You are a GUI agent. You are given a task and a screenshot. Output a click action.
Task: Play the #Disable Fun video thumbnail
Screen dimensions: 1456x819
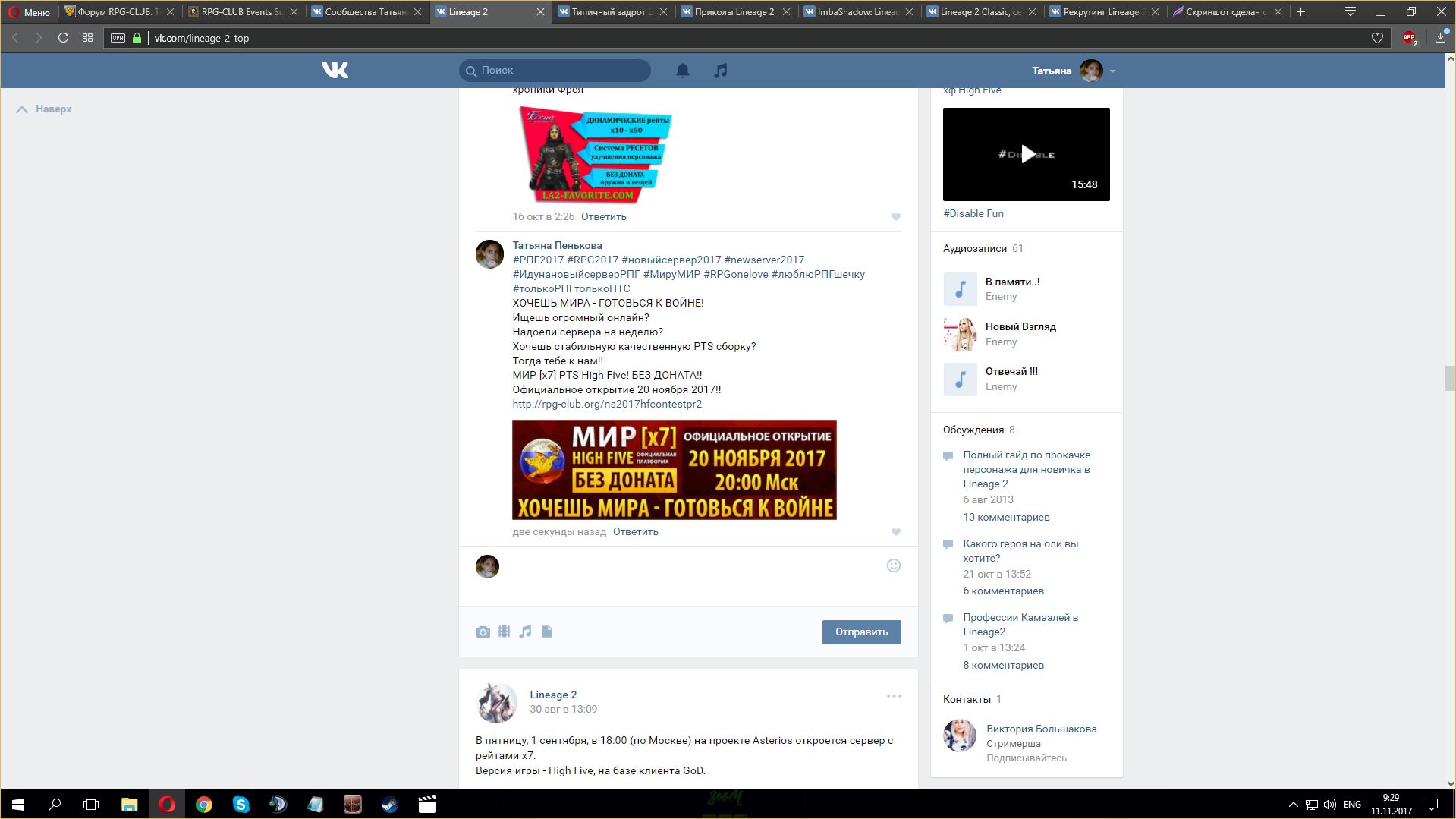coord(1026,155)
